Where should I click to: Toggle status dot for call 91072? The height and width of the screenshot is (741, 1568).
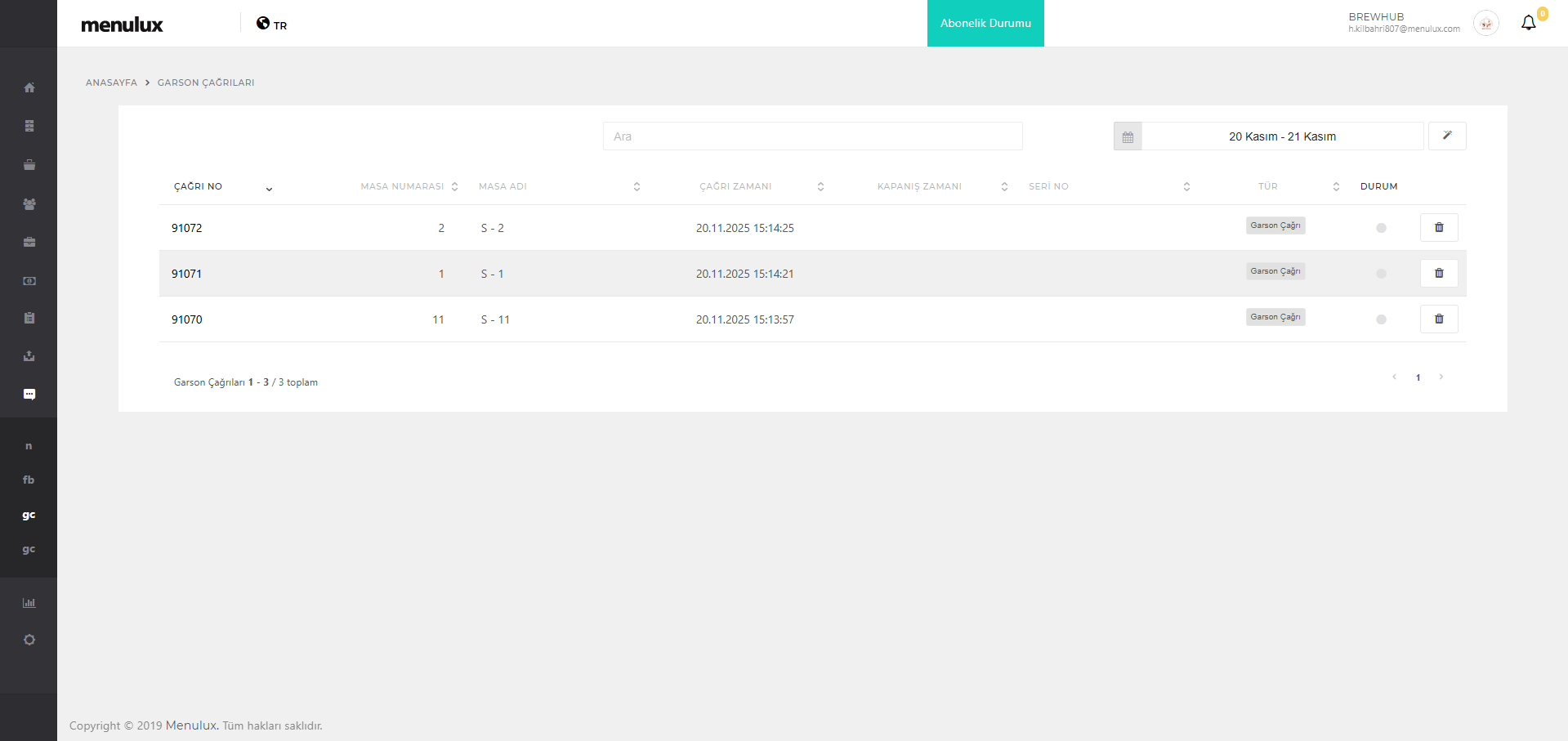[x=1381, y=228]
